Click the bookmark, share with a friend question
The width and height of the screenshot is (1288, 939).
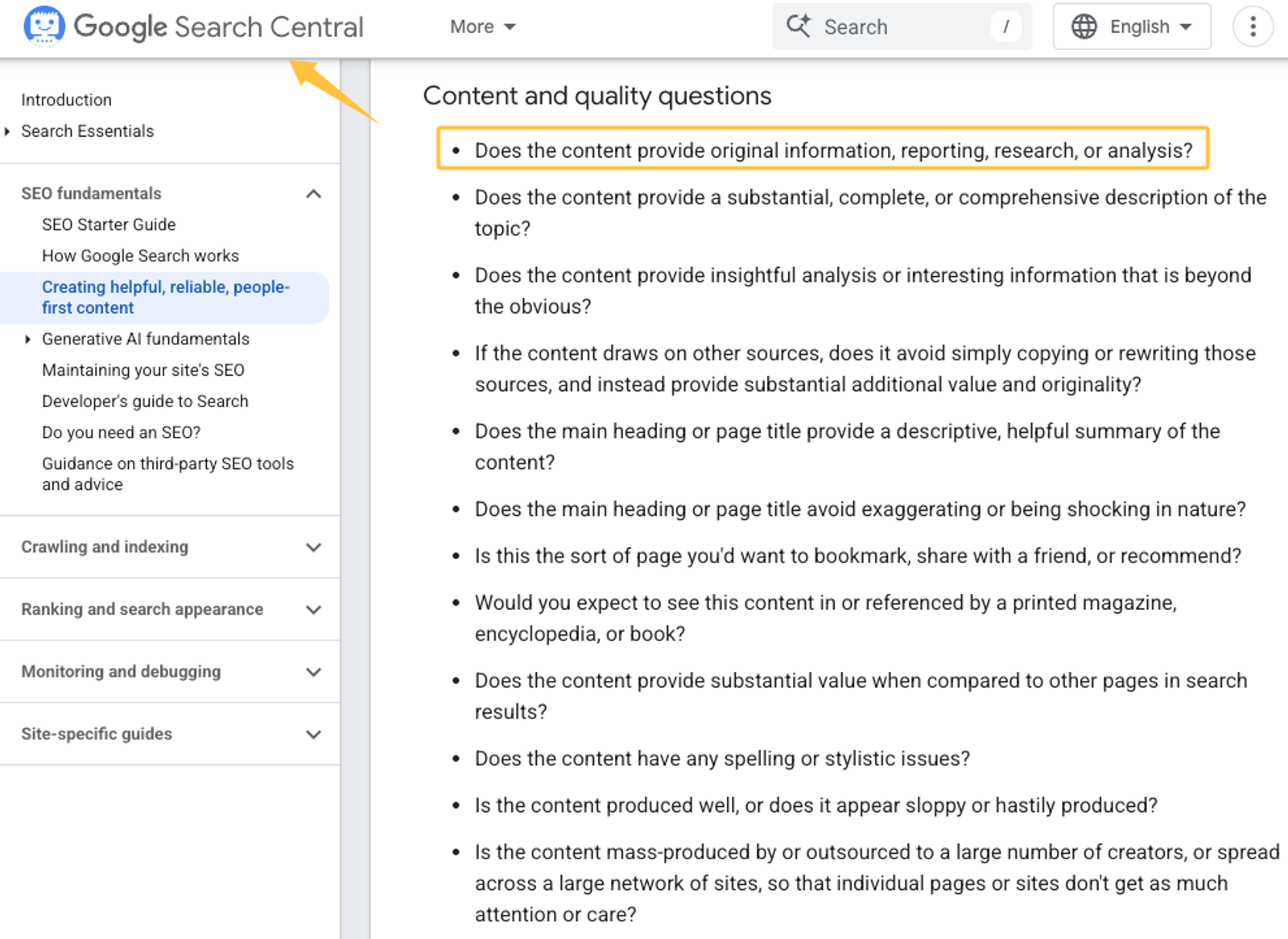pyautogui.click(x=858, y=556)
